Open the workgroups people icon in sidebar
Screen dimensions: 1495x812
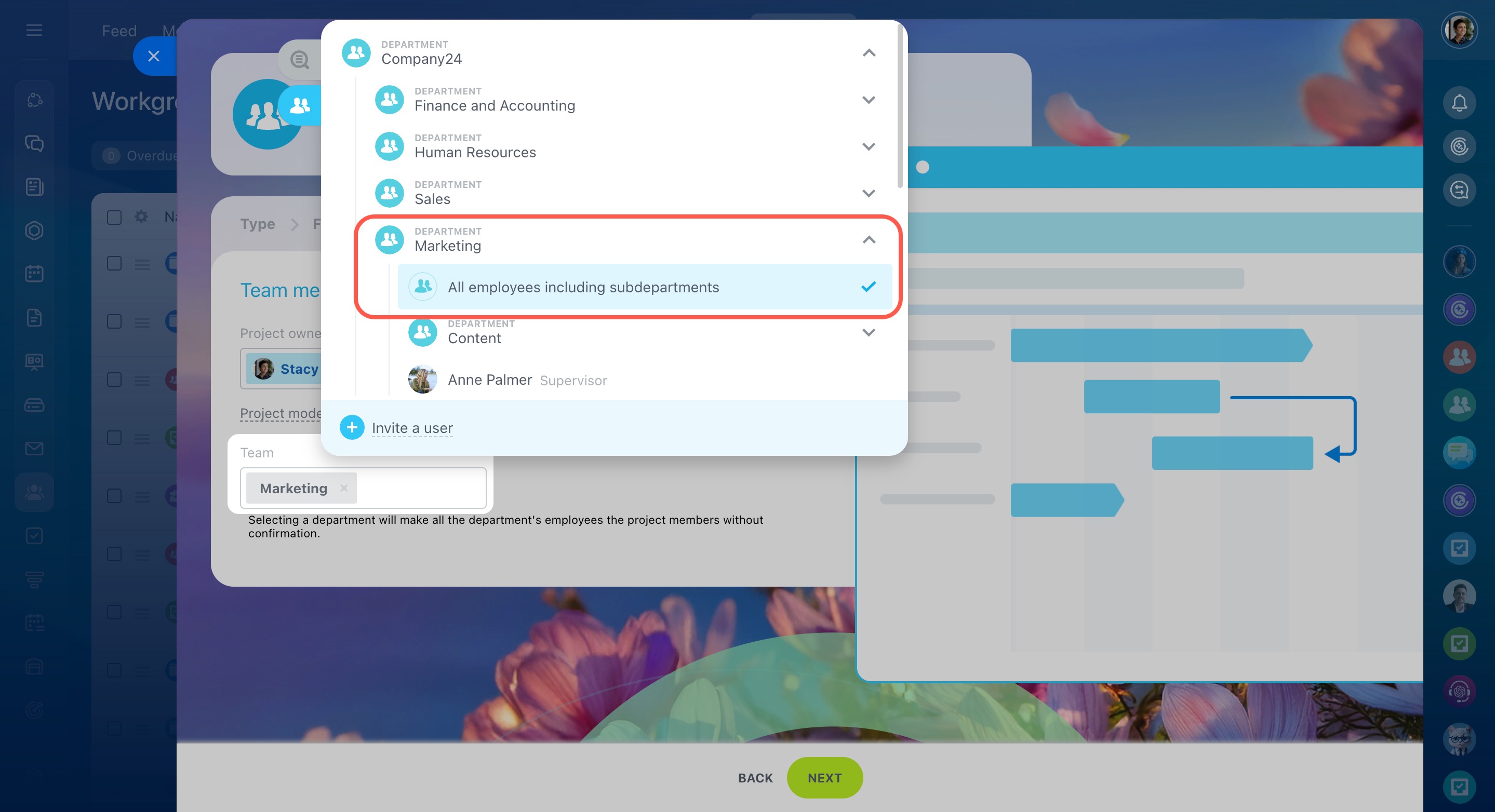tap(34, 492)
